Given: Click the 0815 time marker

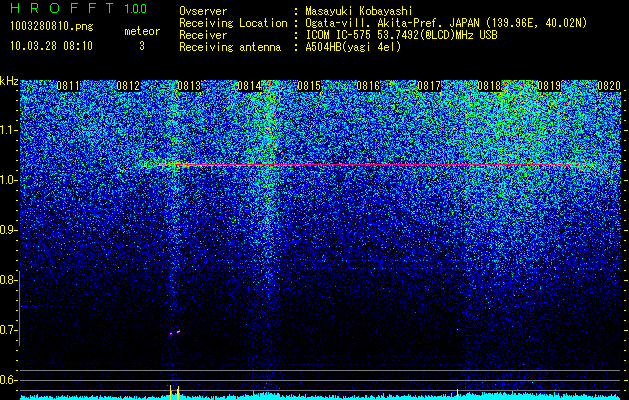Looking at the screenshot, I should point(309,86).
